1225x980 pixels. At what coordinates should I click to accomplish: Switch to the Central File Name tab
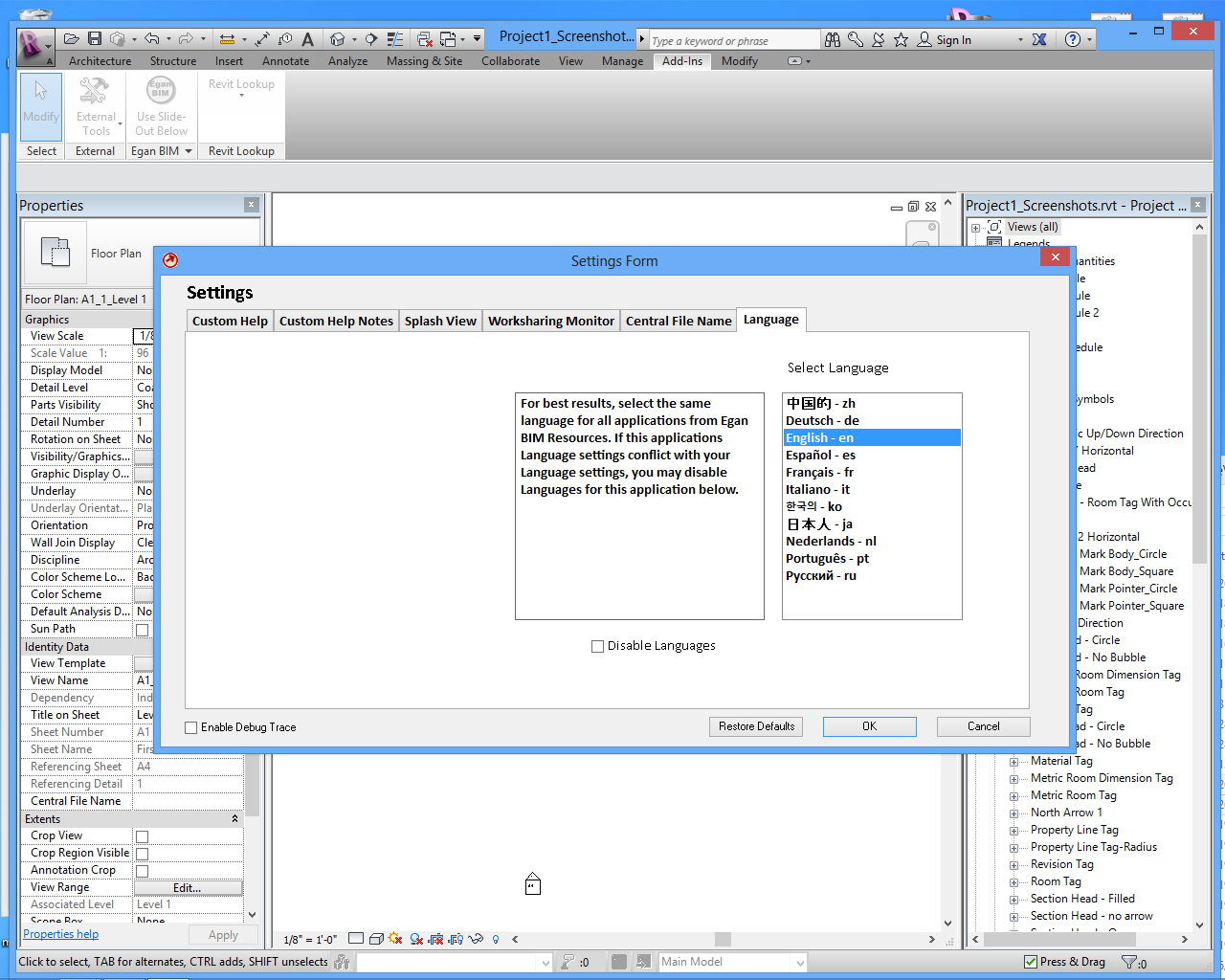679,321
